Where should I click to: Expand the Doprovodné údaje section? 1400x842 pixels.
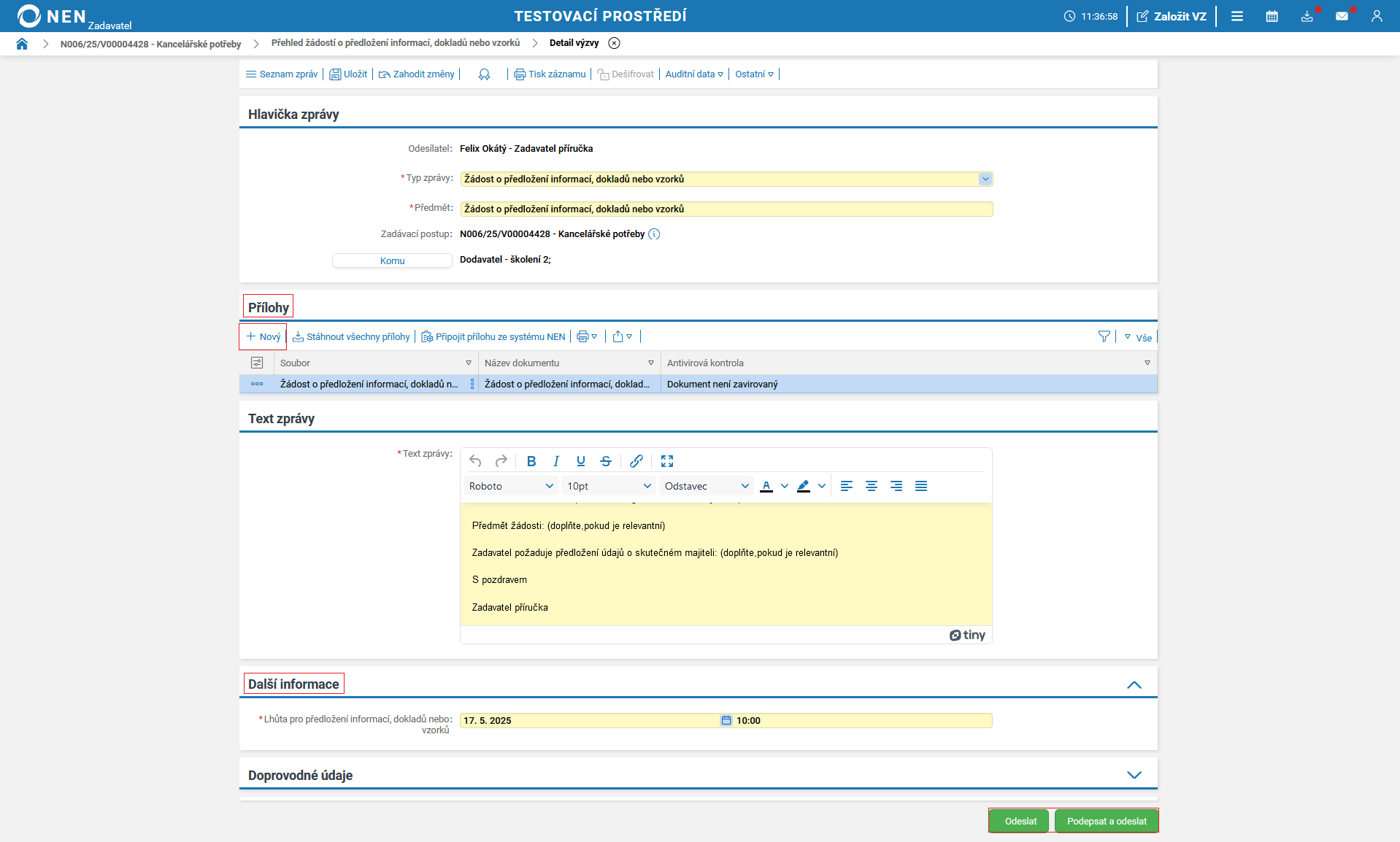point(1134,775)
